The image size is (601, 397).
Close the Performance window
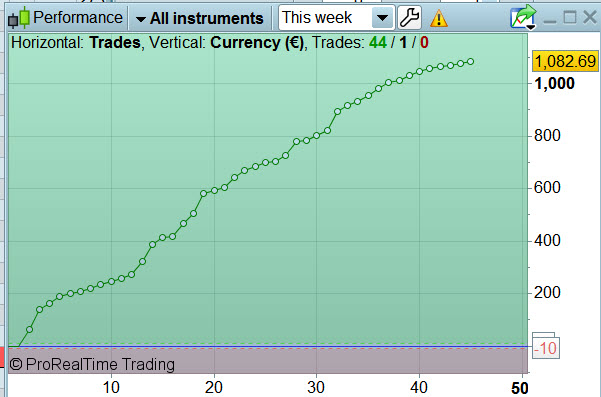click(x=590, y=17)
